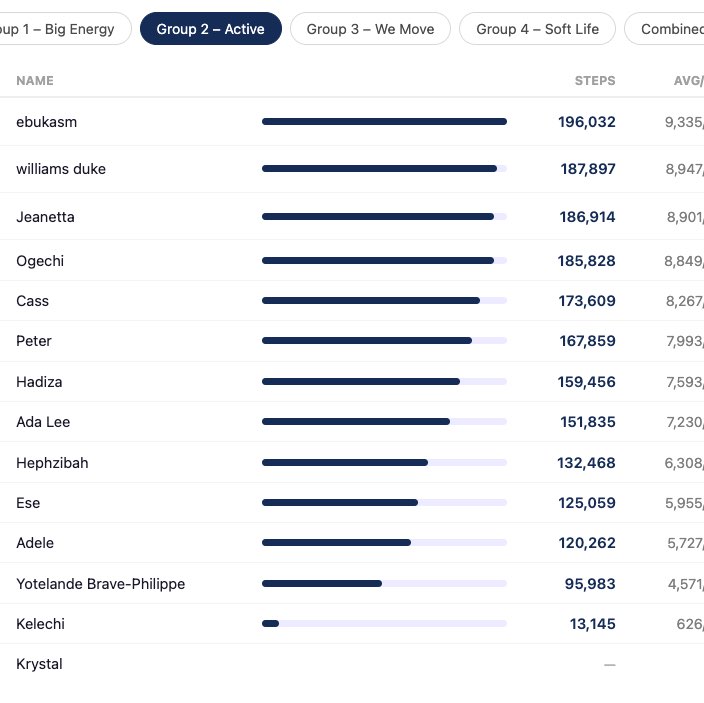The width and height of the screenshot is (704, 703).
Task: Click the step count 185,828
Action: pyautogui.click(x=586, y=261)
